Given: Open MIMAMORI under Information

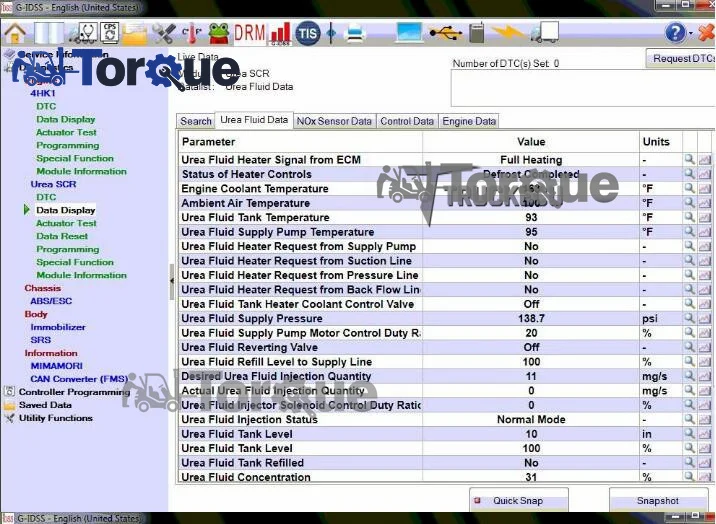Looking at the screenshot, I should click(x=57, y=366).
